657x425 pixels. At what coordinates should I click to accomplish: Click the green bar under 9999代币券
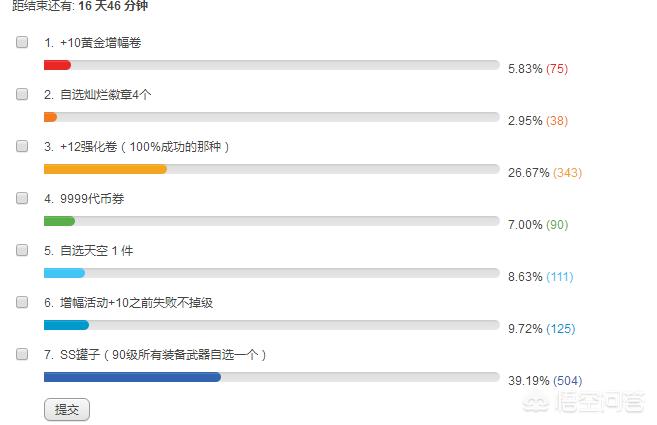[59, 221]
